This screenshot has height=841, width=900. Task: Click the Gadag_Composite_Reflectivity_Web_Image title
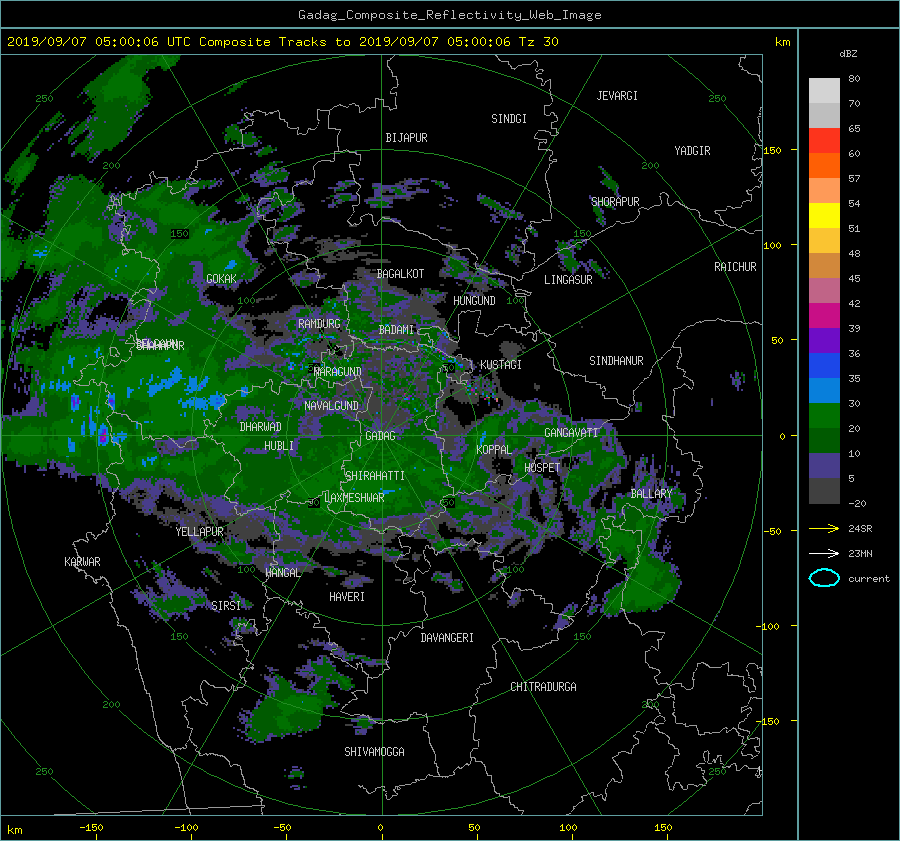pyautogui.click(x=449, y=15)
